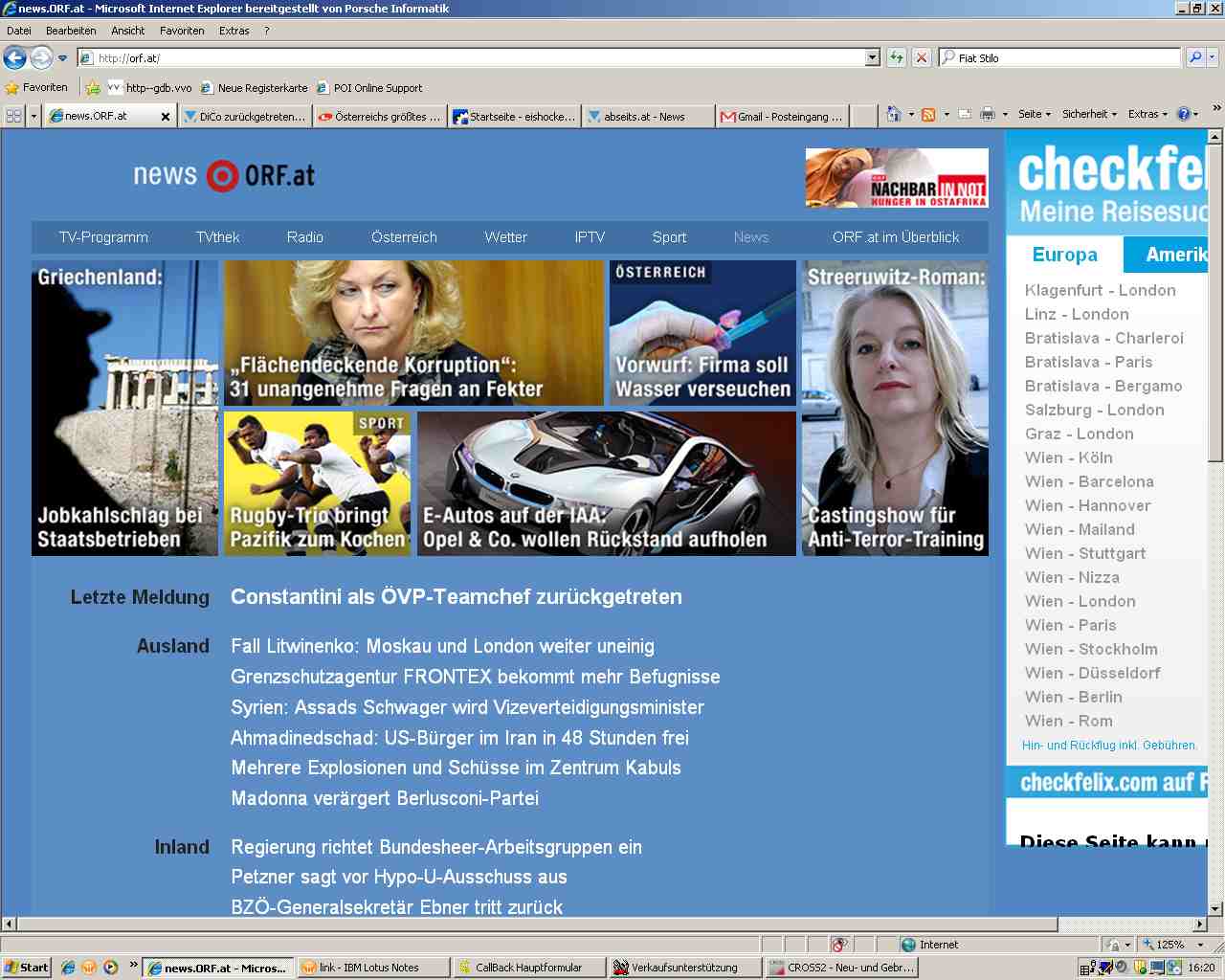Viewport: 1225px width, 980px height.
Task: Click the vertical scrollbar down arrow
Action: (x=1215, y=908)
